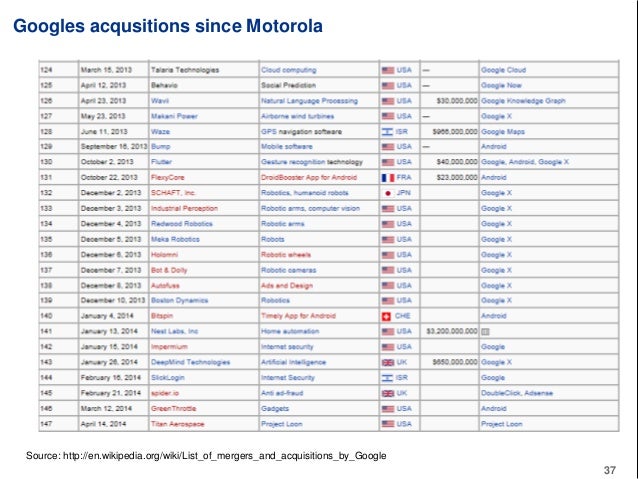638x479 pixels.
Task: Open the Natural Language Processing link
Action: click(x=310, y=101)
